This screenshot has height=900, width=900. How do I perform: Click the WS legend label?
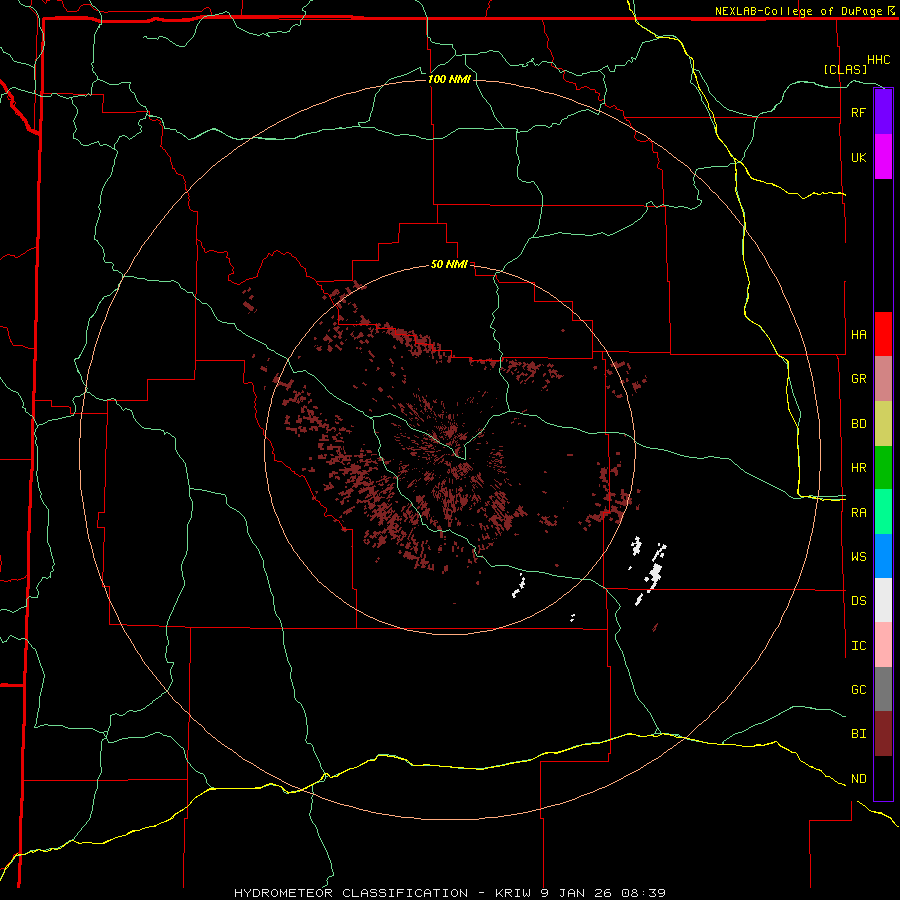[x=858, y=556]
